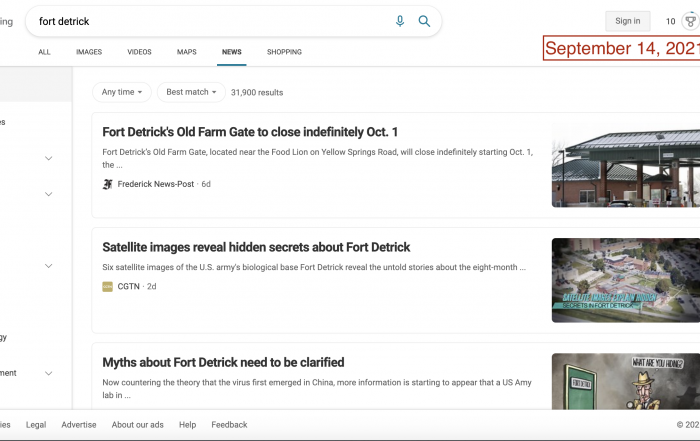Click the Feedback footer link
This screenshot has height=441, width=700.
[229, 424]
